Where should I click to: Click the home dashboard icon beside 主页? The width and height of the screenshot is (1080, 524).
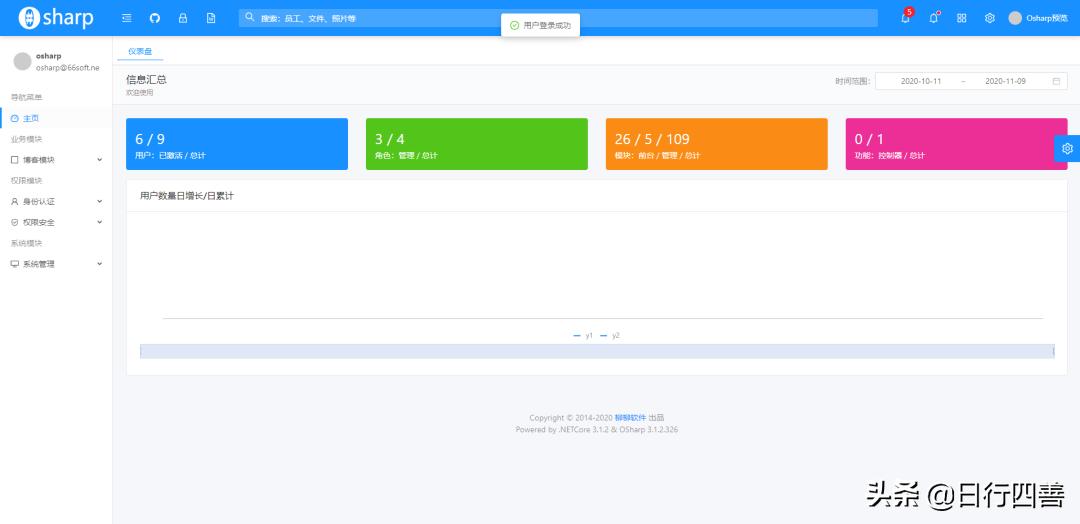(14, 118)
